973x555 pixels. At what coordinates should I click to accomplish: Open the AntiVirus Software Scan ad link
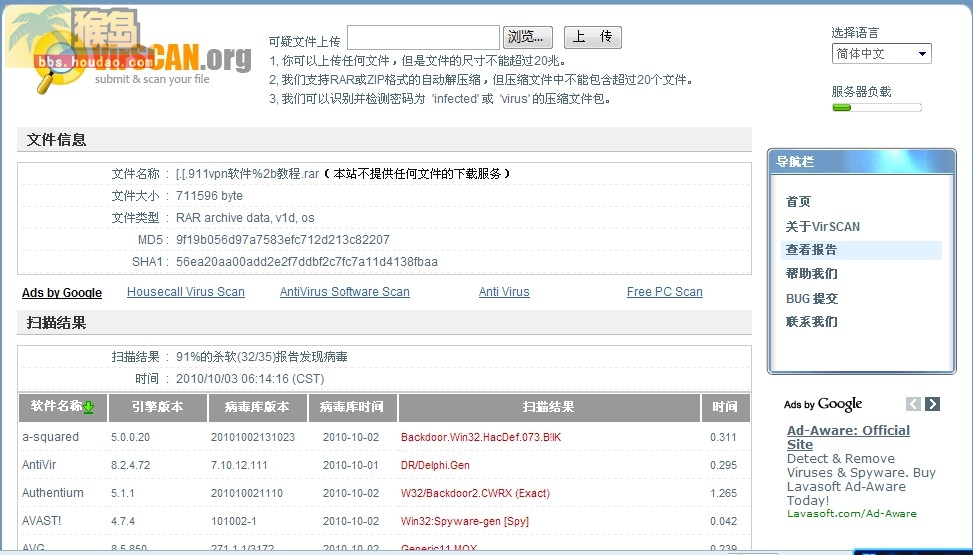click(344, 292)
